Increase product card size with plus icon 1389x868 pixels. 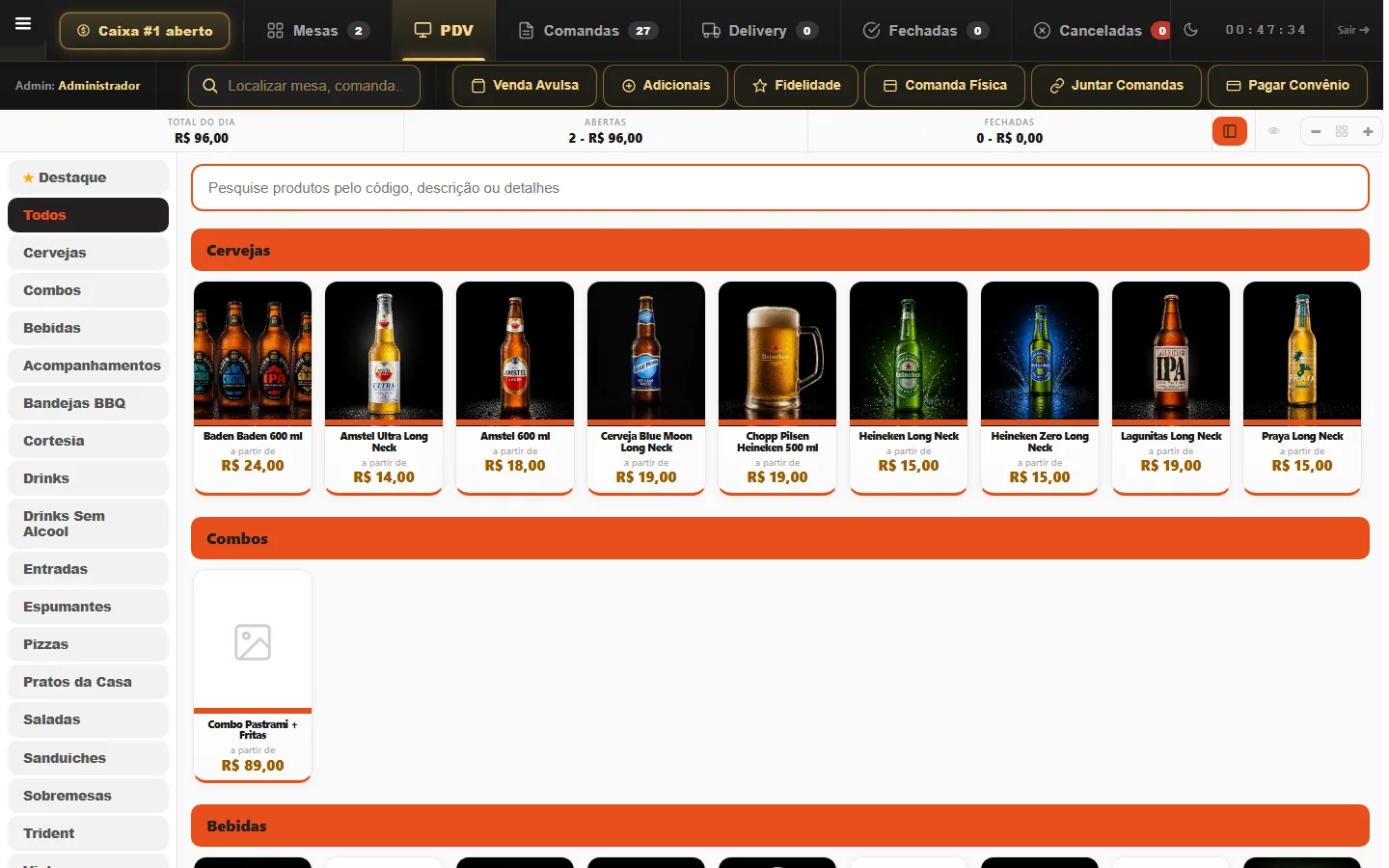pyautogui.click(x=1368, y=131)
